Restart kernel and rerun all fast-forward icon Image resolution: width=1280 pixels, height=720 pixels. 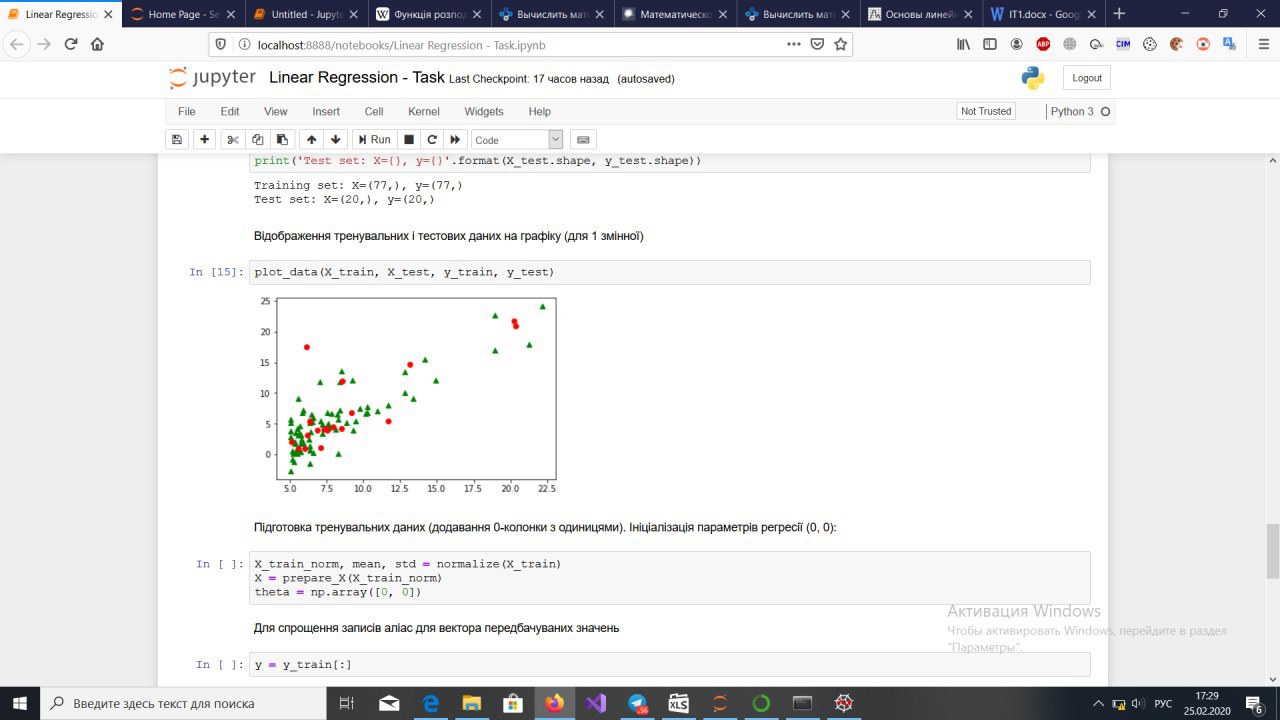(456, 140)
